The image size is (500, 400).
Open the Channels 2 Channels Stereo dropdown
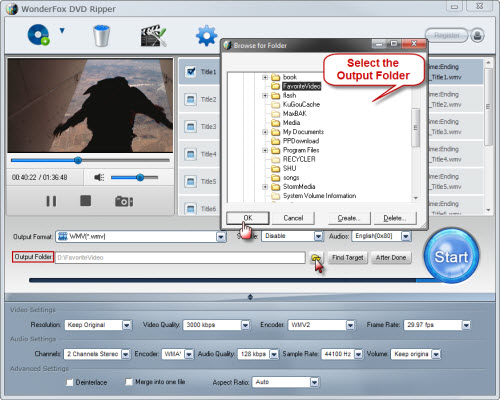(125, 354)
